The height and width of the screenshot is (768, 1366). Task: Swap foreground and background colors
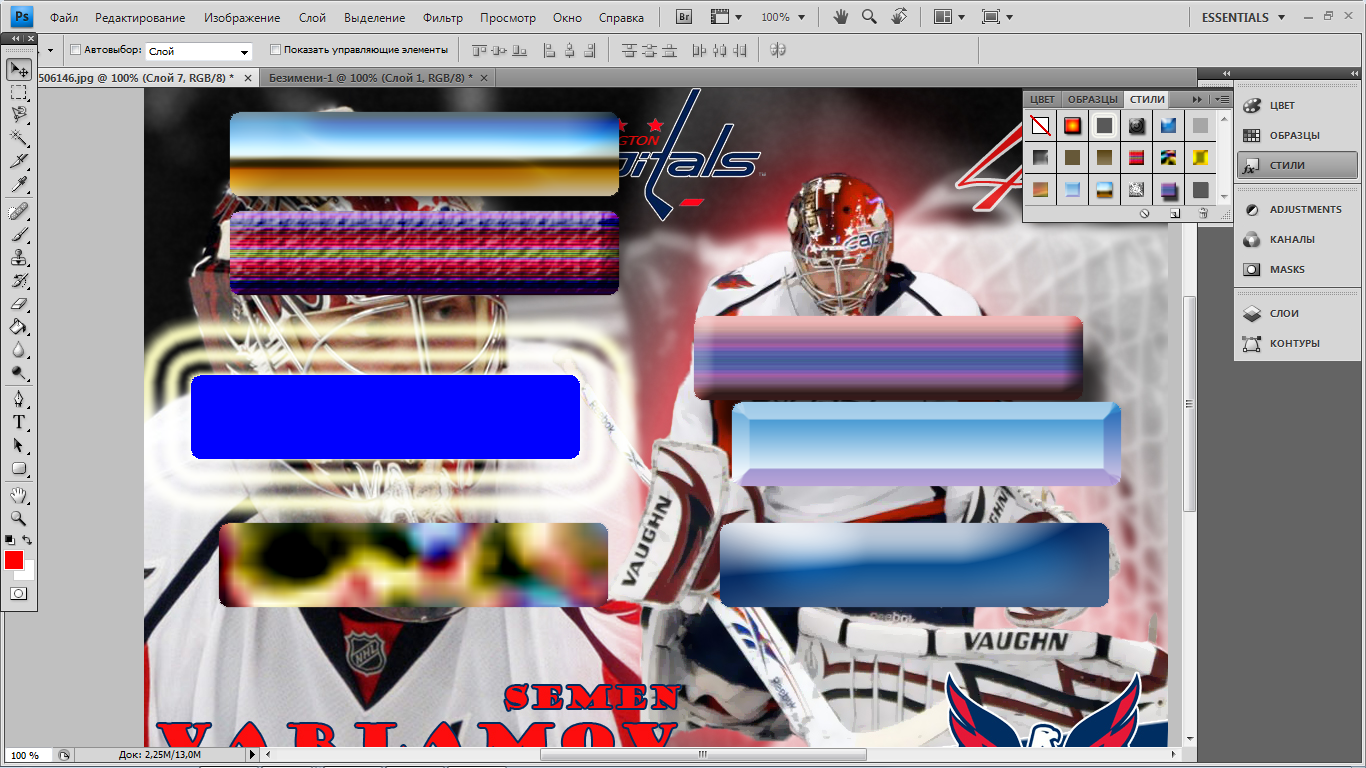[x=28, y=540]
